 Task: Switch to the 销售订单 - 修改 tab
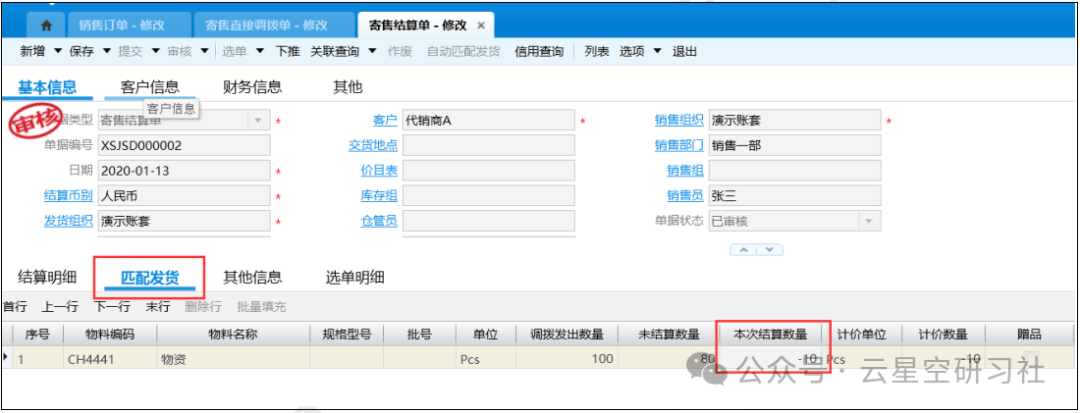point(121,25)
